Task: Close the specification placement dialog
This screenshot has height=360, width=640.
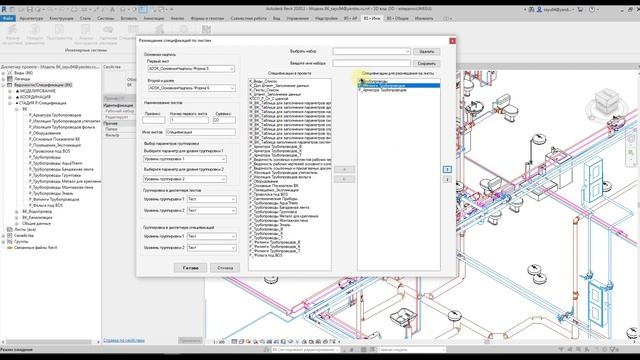Action: tap(452, 41)
